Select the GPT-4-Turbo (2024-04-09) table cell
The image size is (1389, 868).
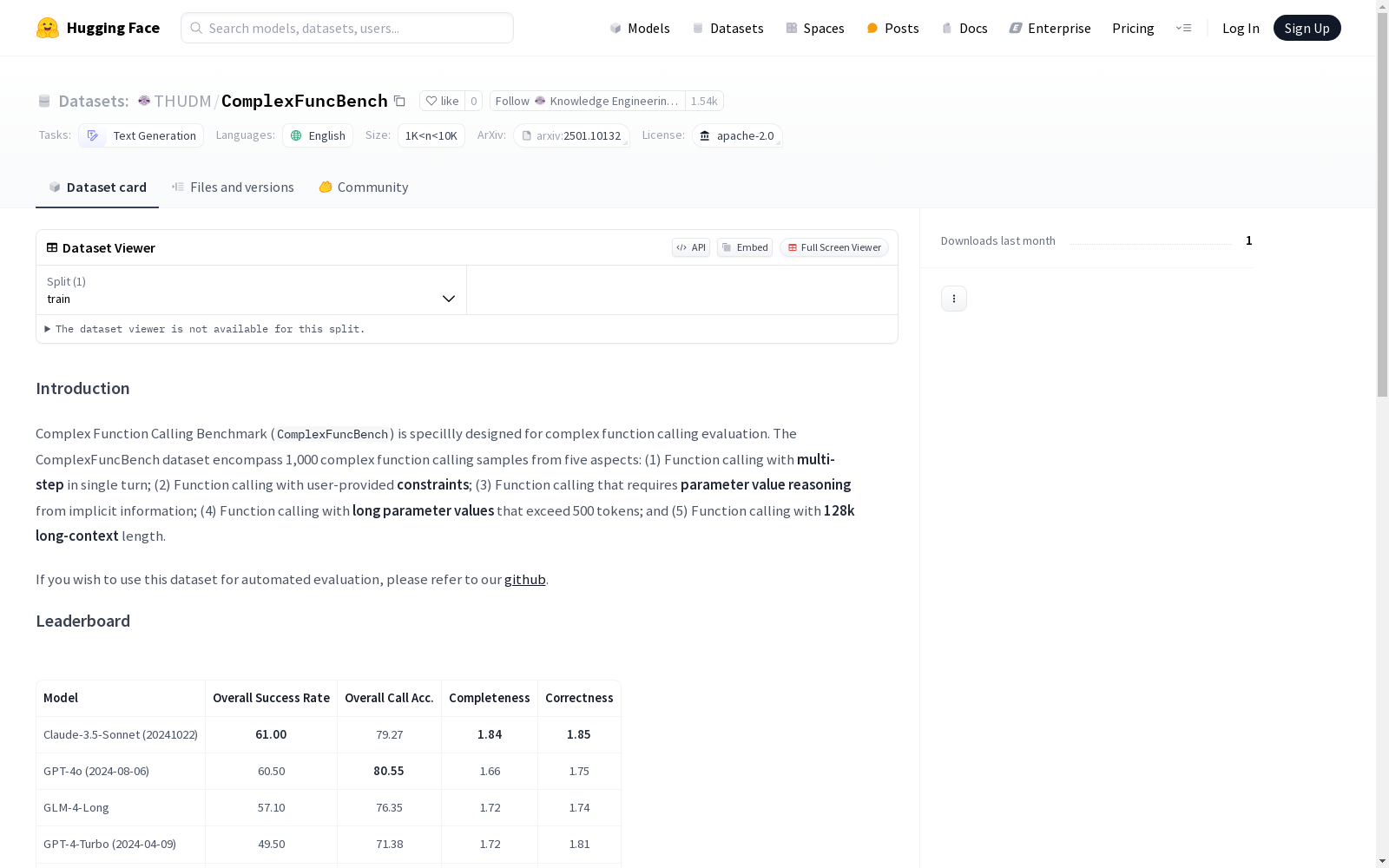(x=121, y=844)
